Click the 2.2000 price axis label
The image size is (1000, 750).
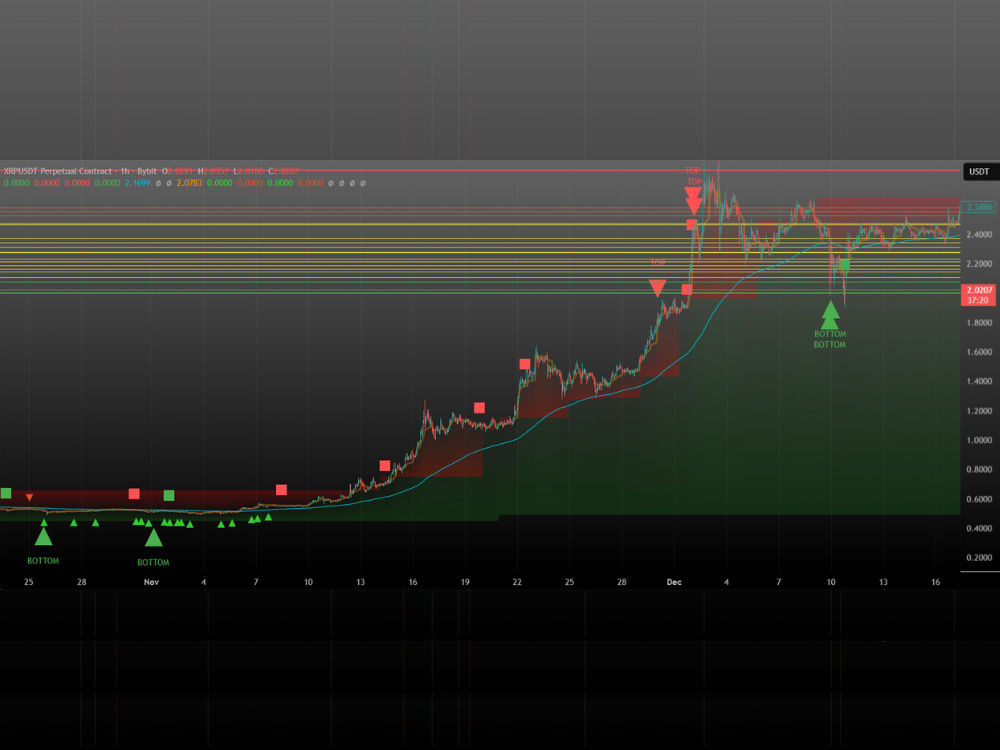coord(979,264)
